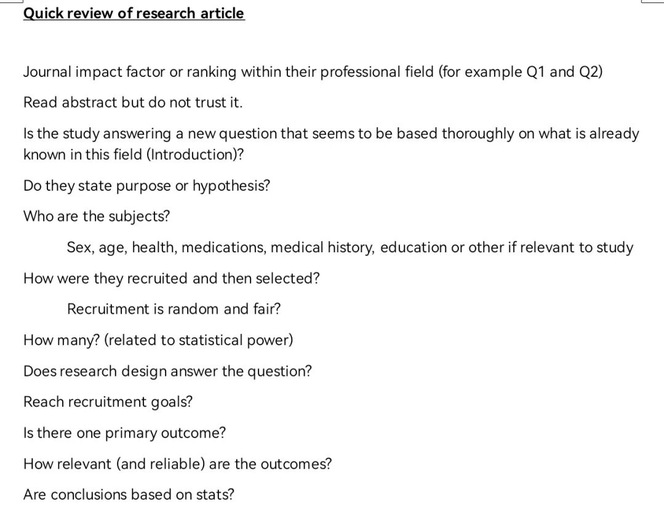Screen dimensions: 664x507
Task: Click the "Who are the subjects?" line
Action: [96, 216]
